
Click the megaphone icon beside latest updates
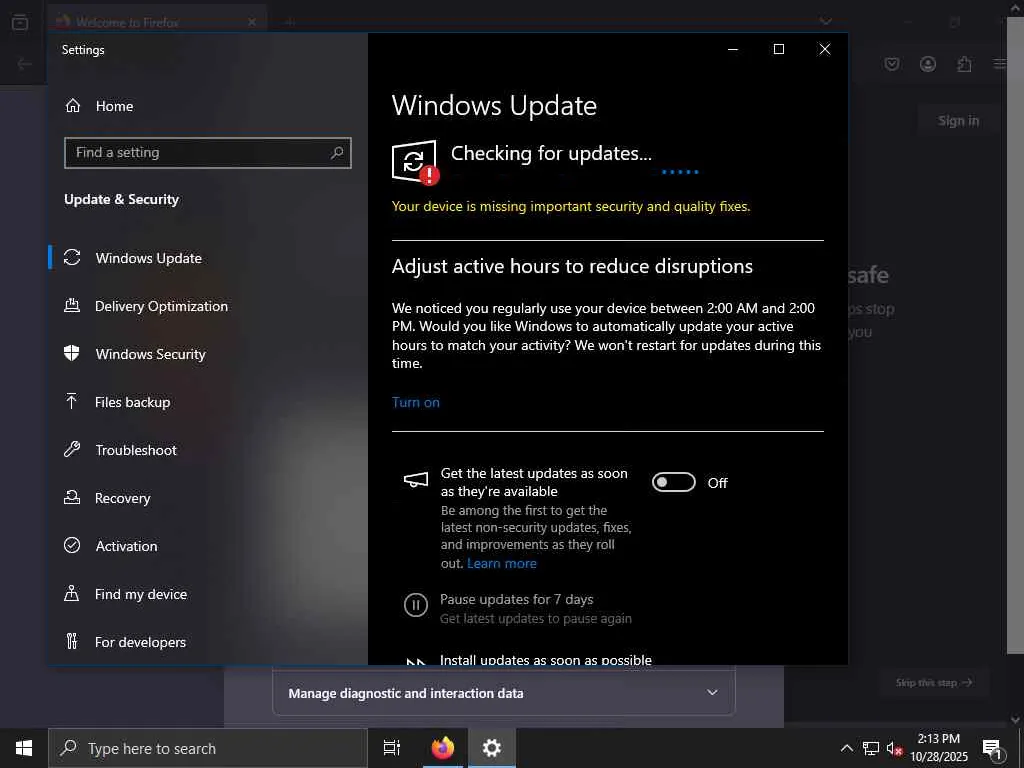(416, 481)
